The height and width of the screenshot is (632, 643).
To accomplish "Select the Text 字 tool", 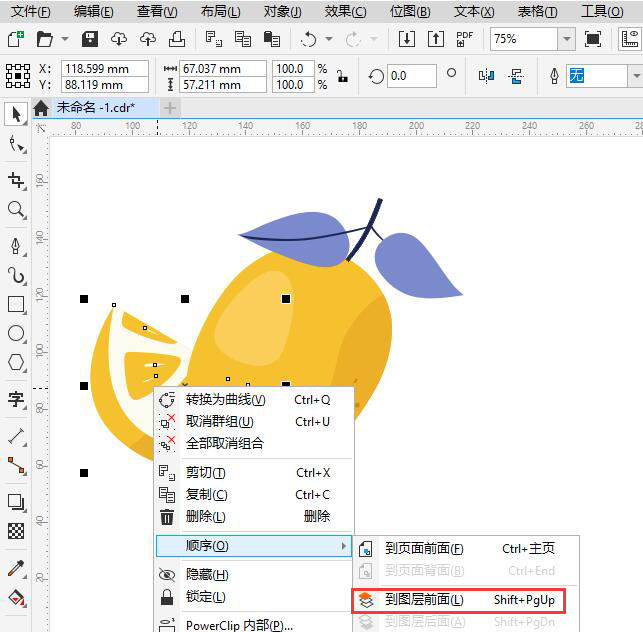I will (16, 399).
